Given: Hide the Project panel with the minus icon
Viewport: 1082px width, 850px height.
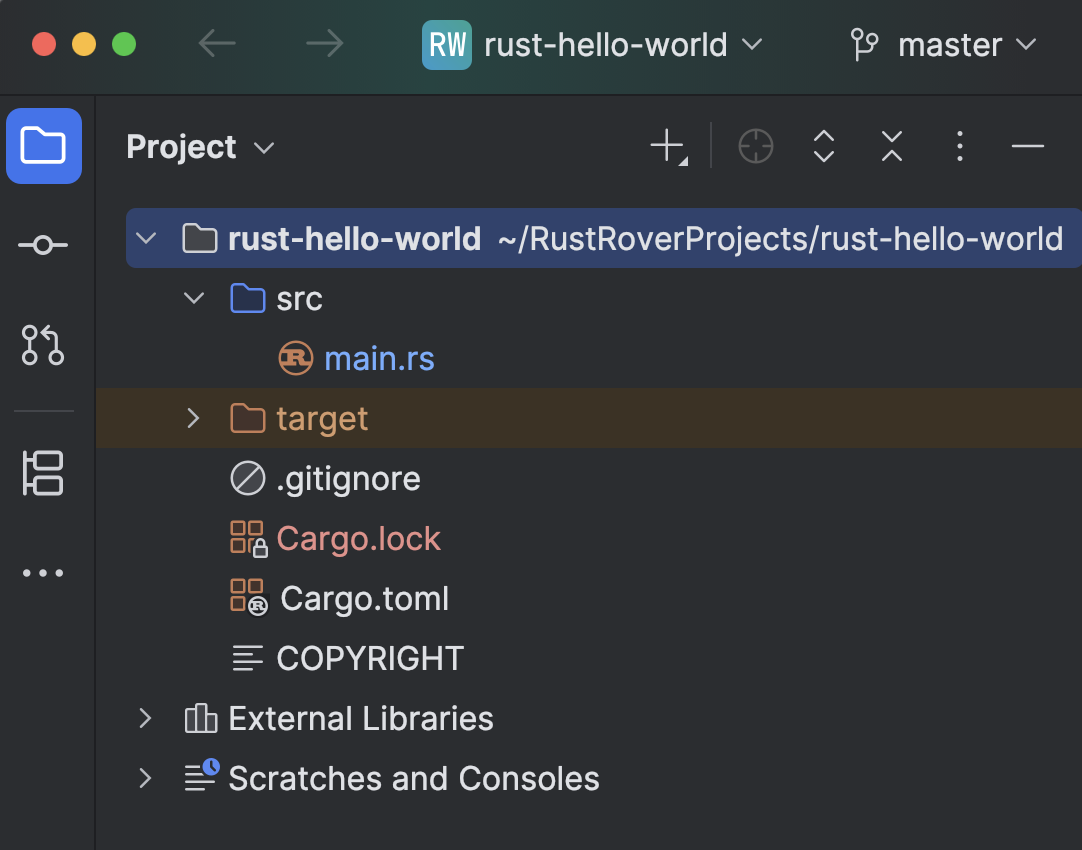Looking at the screenshot, I should tap(1027, 146).
